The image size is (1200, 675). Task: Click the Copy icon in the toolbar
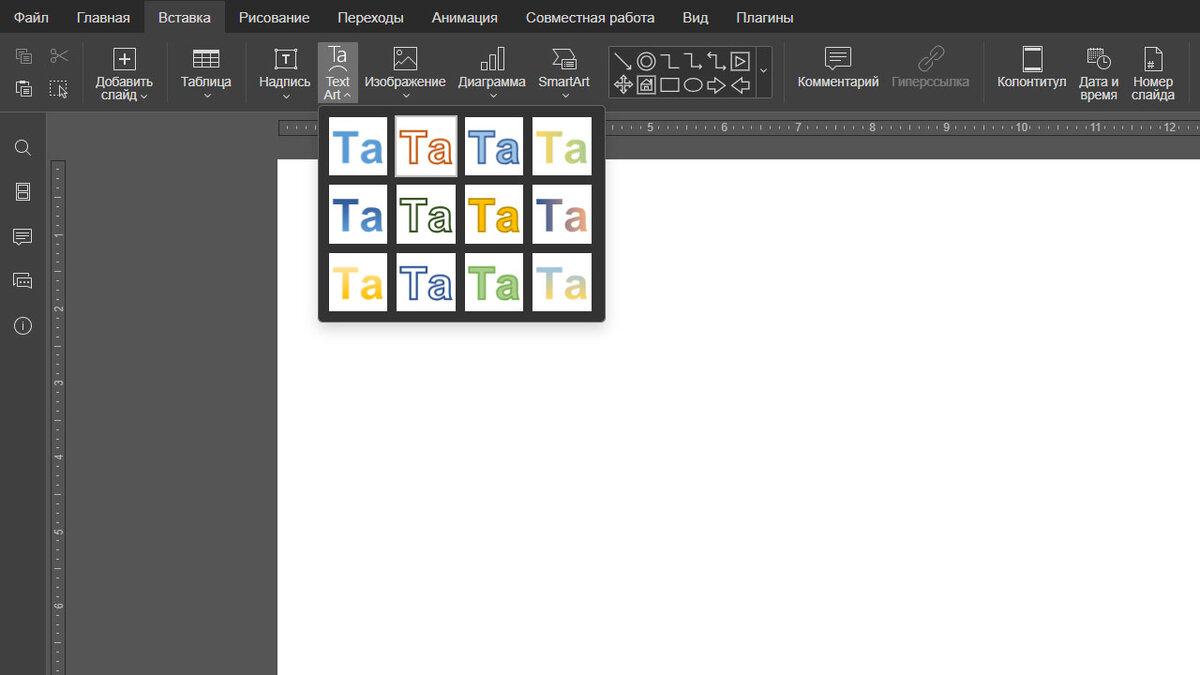[x=24, y=56]
